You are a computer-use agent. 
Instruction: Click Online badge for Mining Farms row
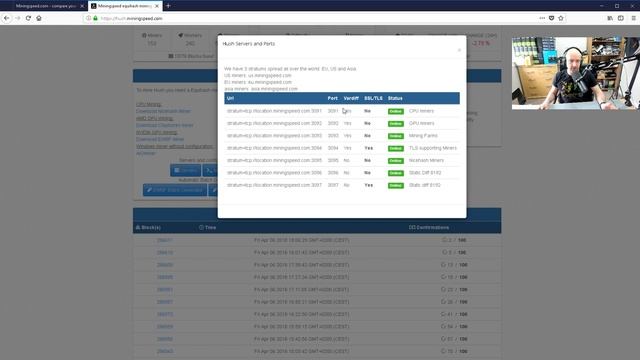click(396, 136)
